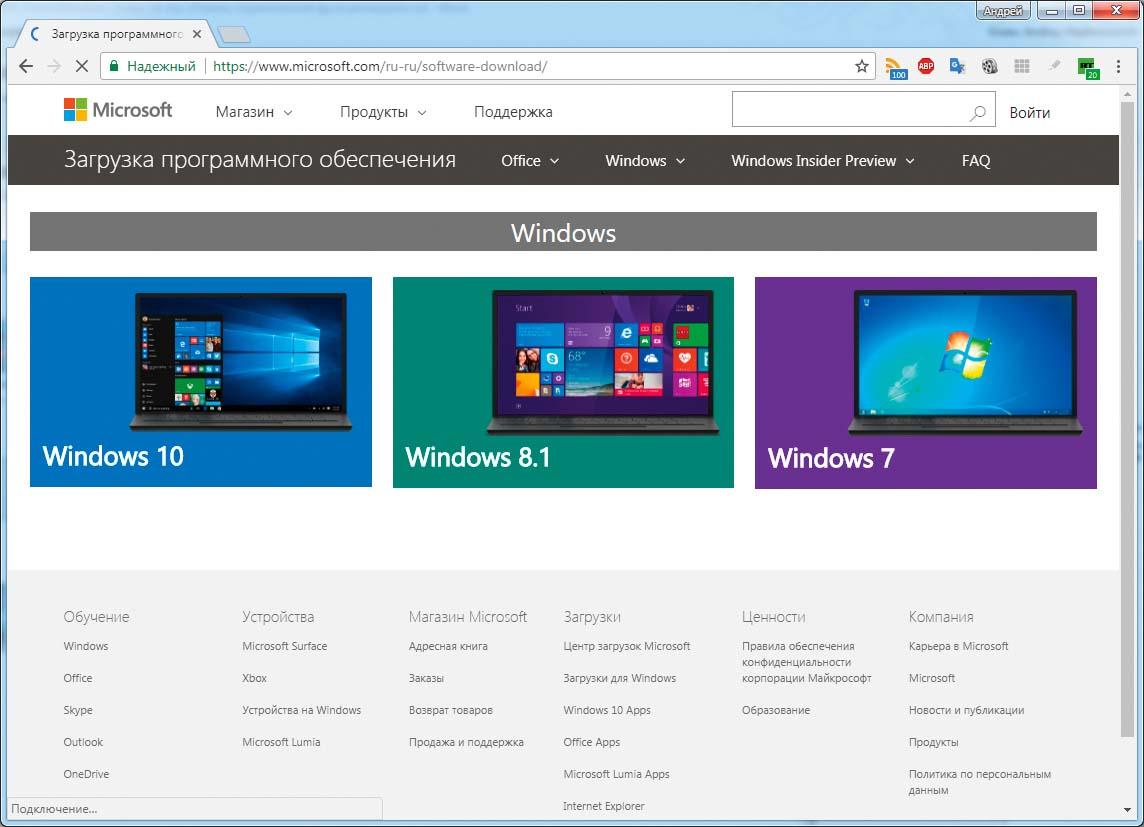Click the Microsoft logo
The height and width of the screenshot is (827, 1144).
pos(118,110)
